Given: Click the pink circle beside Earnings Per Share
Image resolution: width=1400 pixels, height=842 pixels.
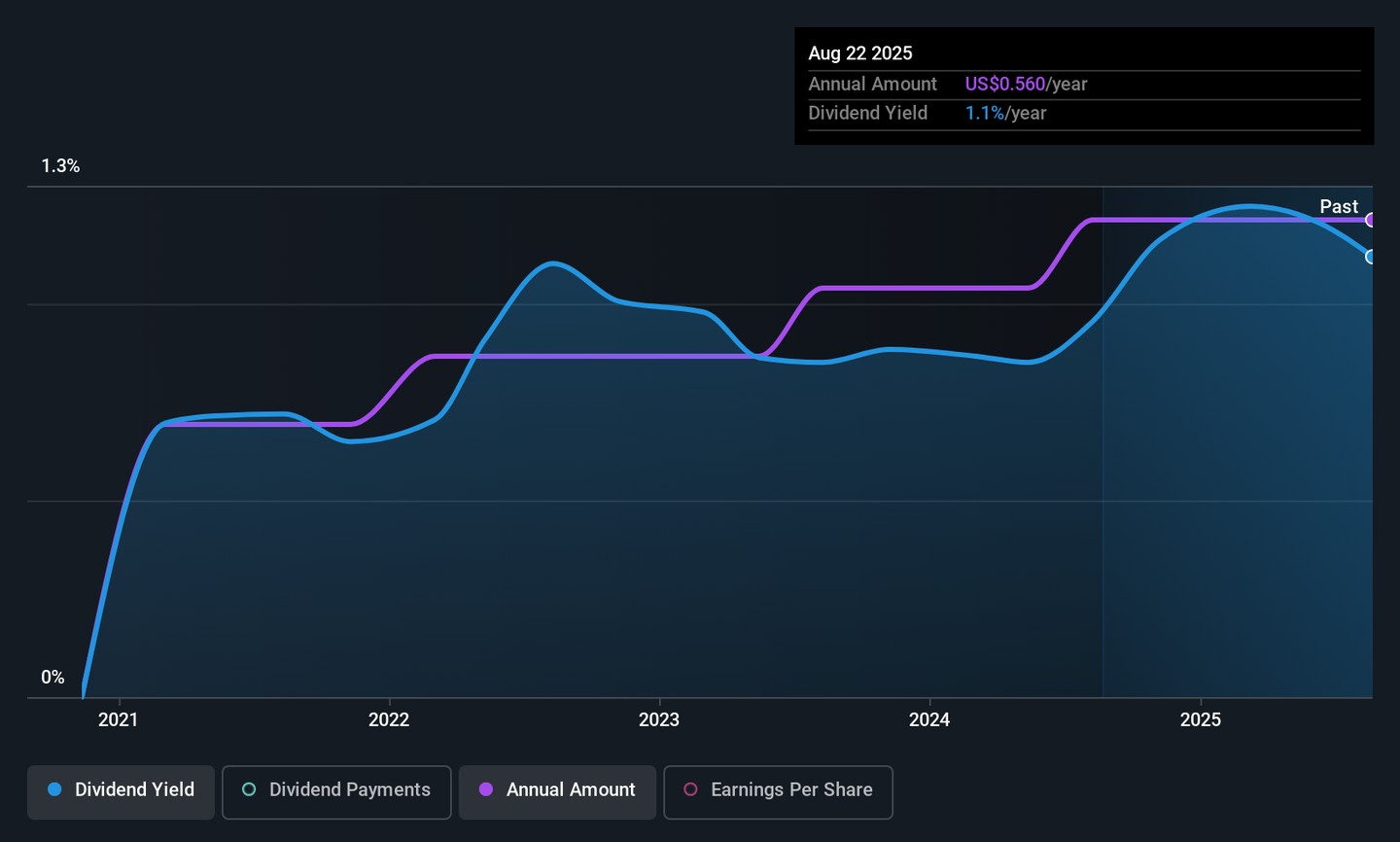Looking at the screenshot, I should click(x=690, y=789).
